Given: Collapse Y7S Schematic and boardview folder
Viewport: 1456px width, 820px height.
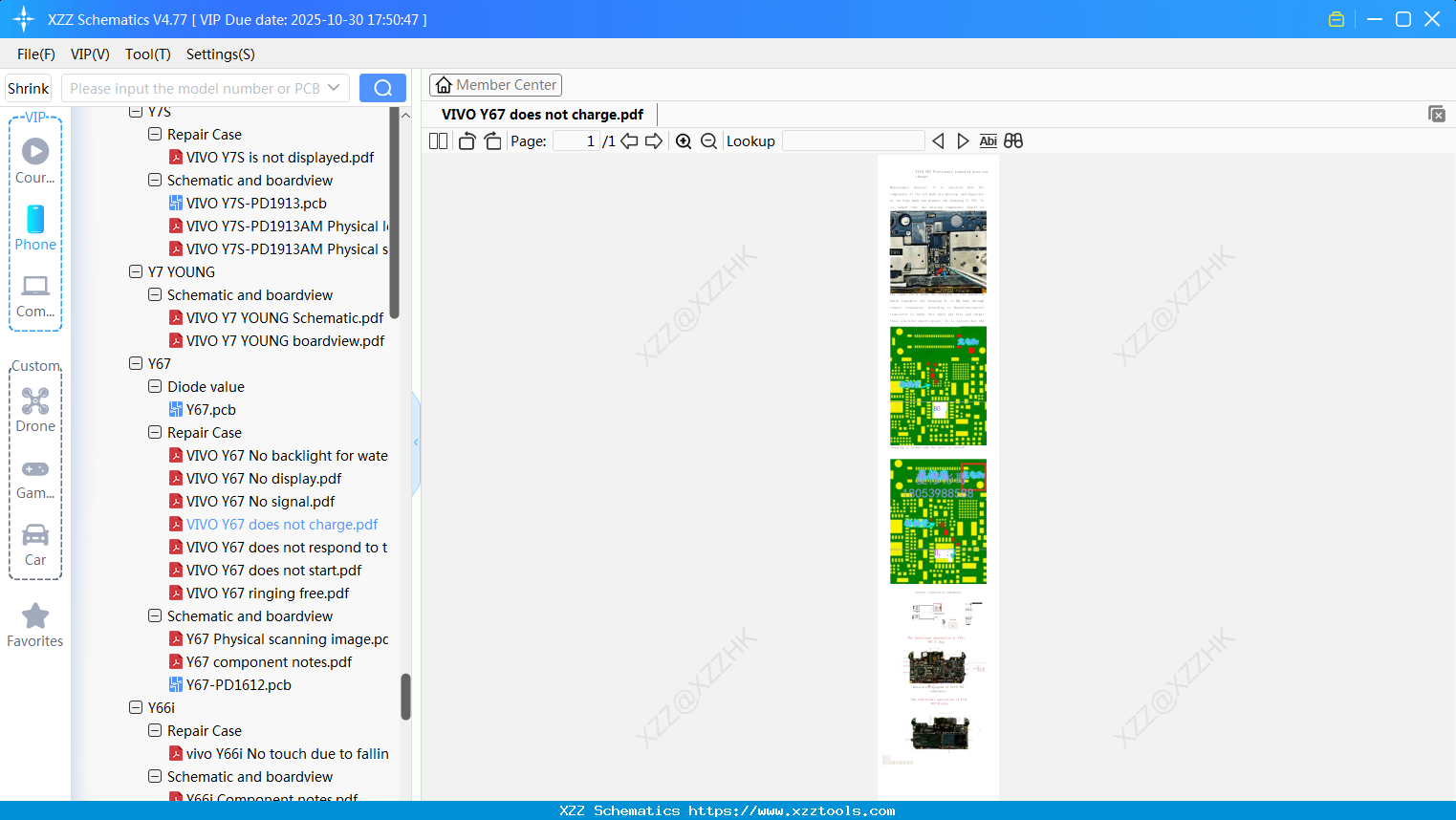Looking at the screenshot, I should coord(154,181).
